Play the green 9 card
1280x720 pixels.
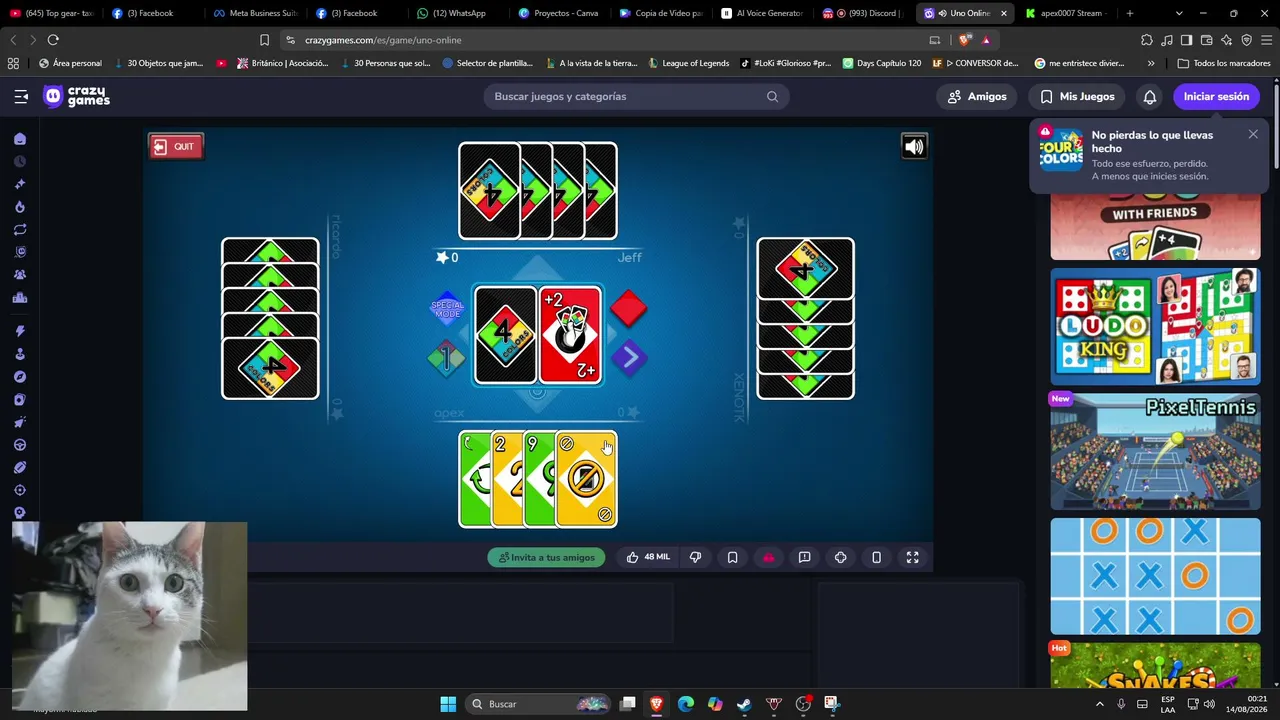(539, 479)
